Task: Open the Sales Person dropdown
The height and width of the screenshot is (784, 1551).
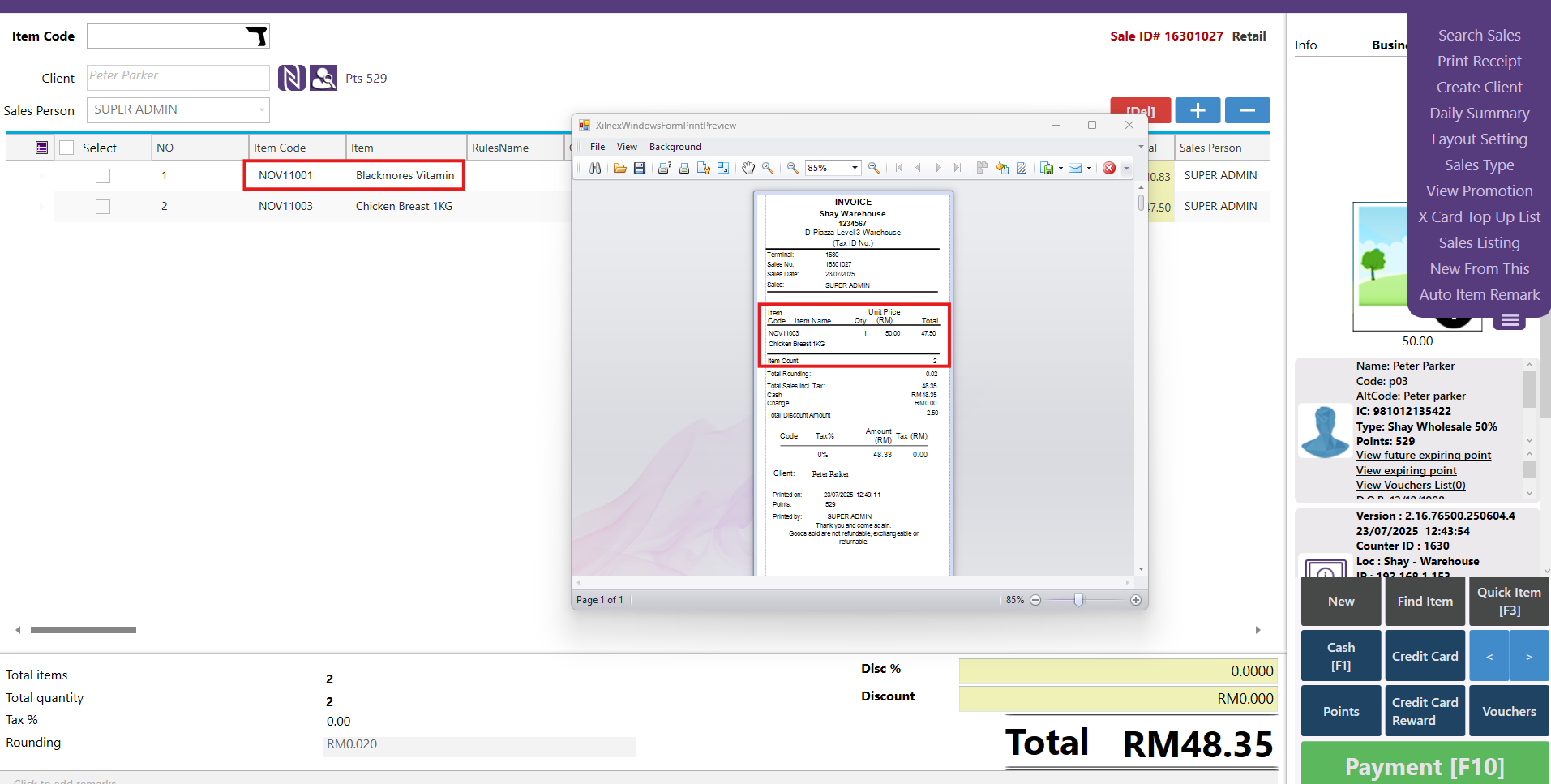Action: tap(262, 110)
